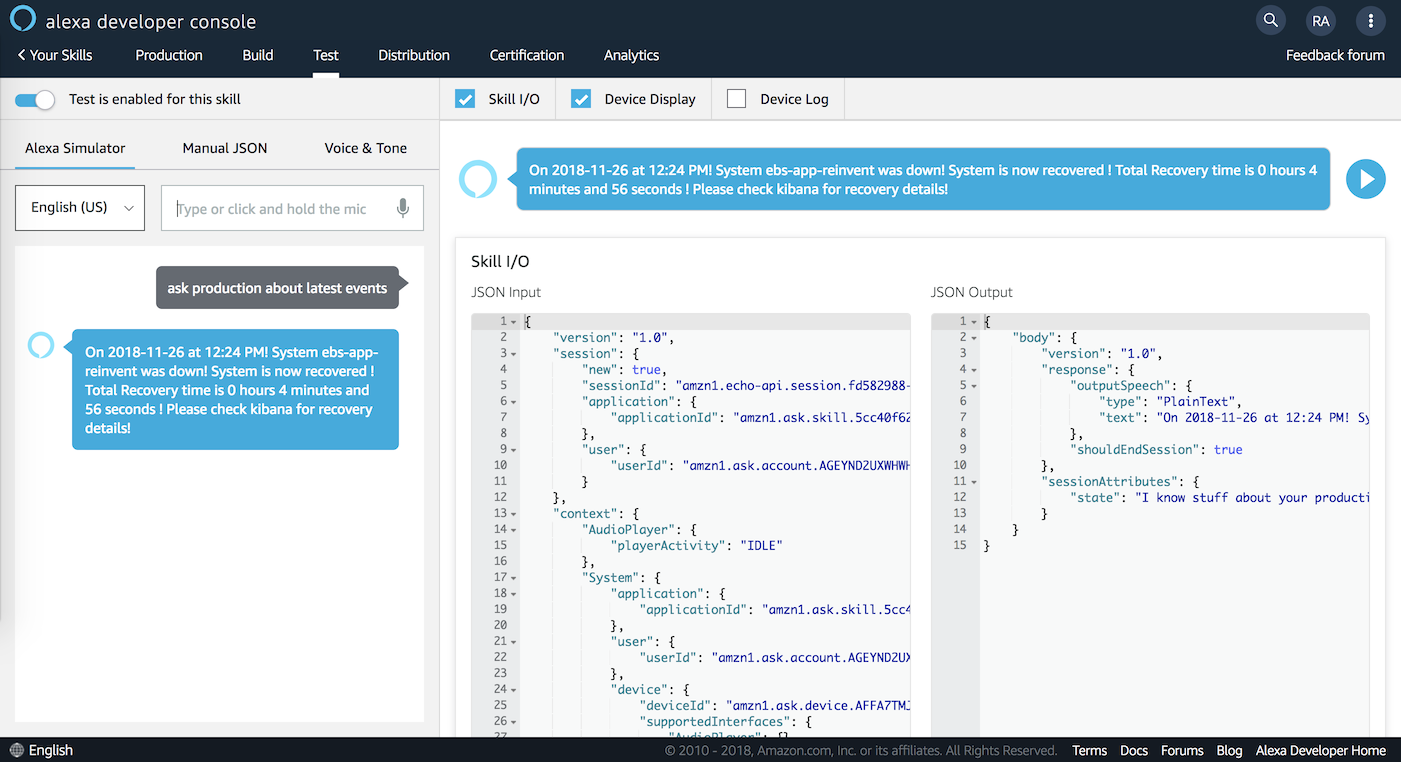
Task: Open the Analytics tab
Action: pyautogui.click(x=631, y=55)
